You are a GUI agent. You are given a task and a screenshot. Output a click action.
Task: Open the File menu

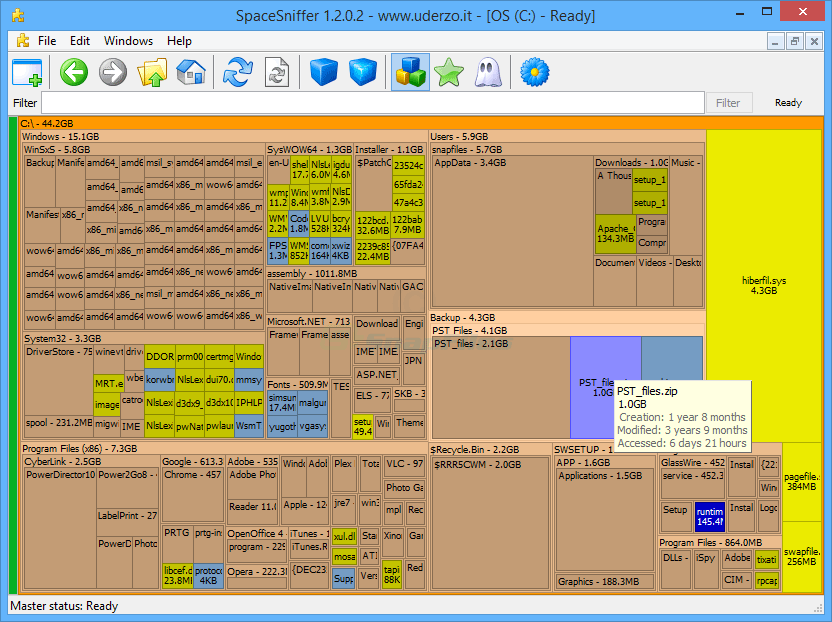[46, 41]
